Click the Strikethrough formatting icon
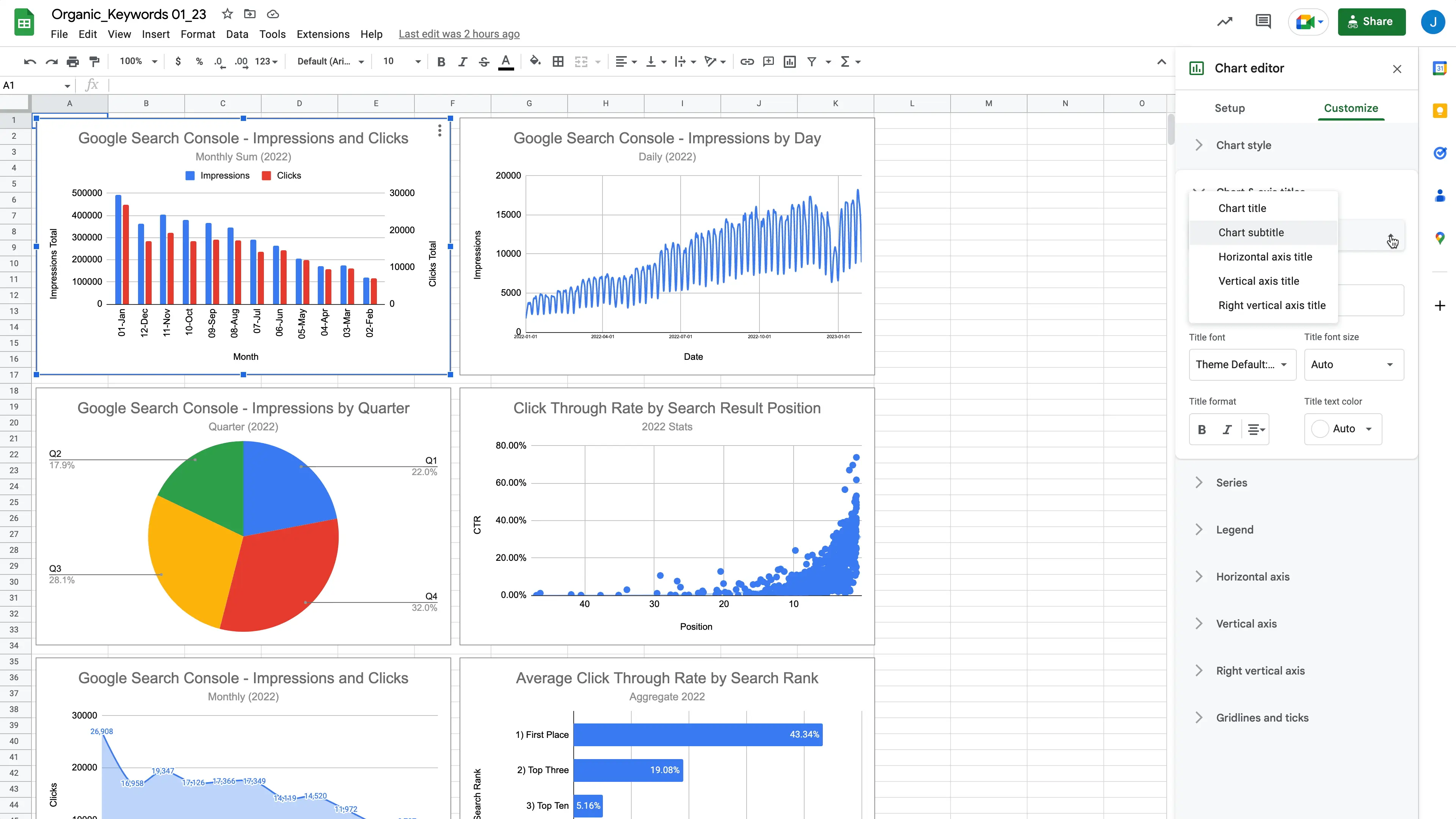Image resolution: width=1456 pixels, height=819 pixels. [x=484, y=61]
